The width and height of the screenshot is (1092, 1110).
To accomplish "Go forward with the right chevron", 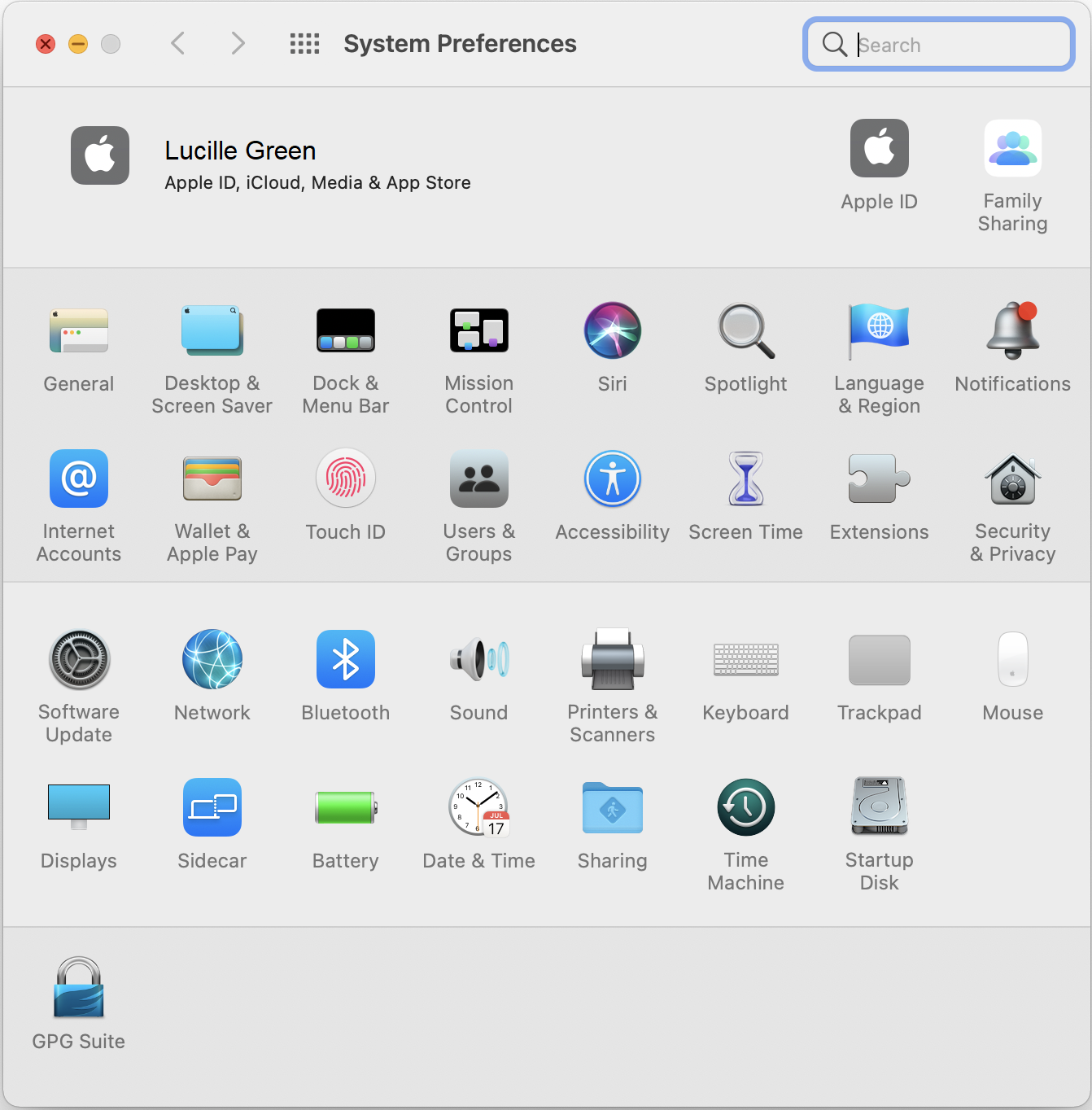I will click(238, 43).
